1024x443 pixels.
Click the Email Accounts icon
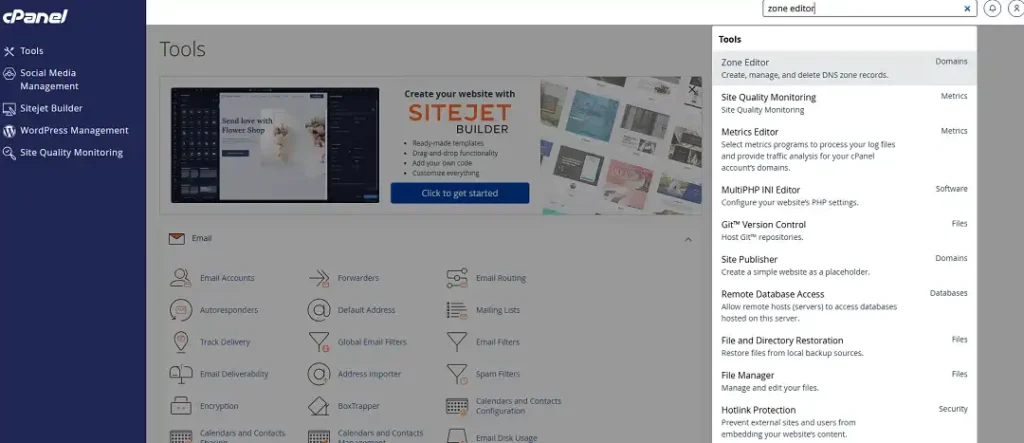[x=181, y=278]
